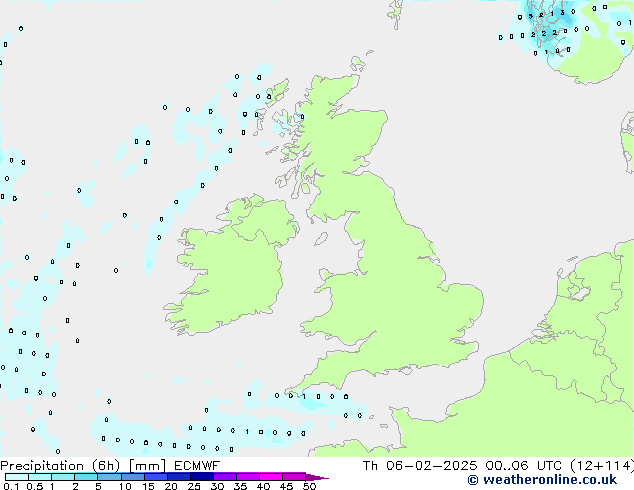The height and width of the screenshot is (490, 634).
Task: Click the 'Th 06-02-2025' date text
Action: point(420,466)
